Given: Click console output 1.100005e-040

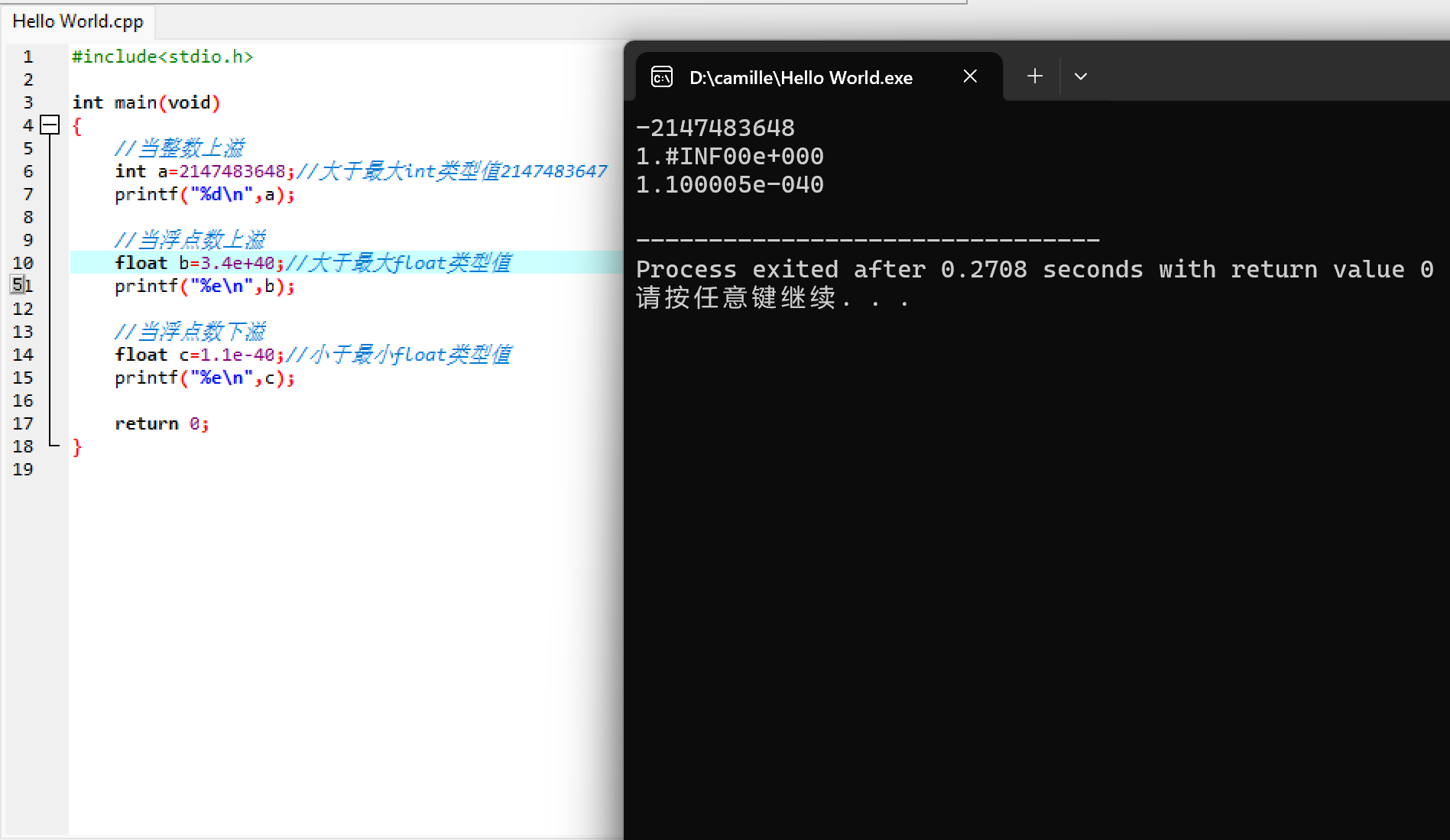Looking at the screenshot, I should click(730, 184).
